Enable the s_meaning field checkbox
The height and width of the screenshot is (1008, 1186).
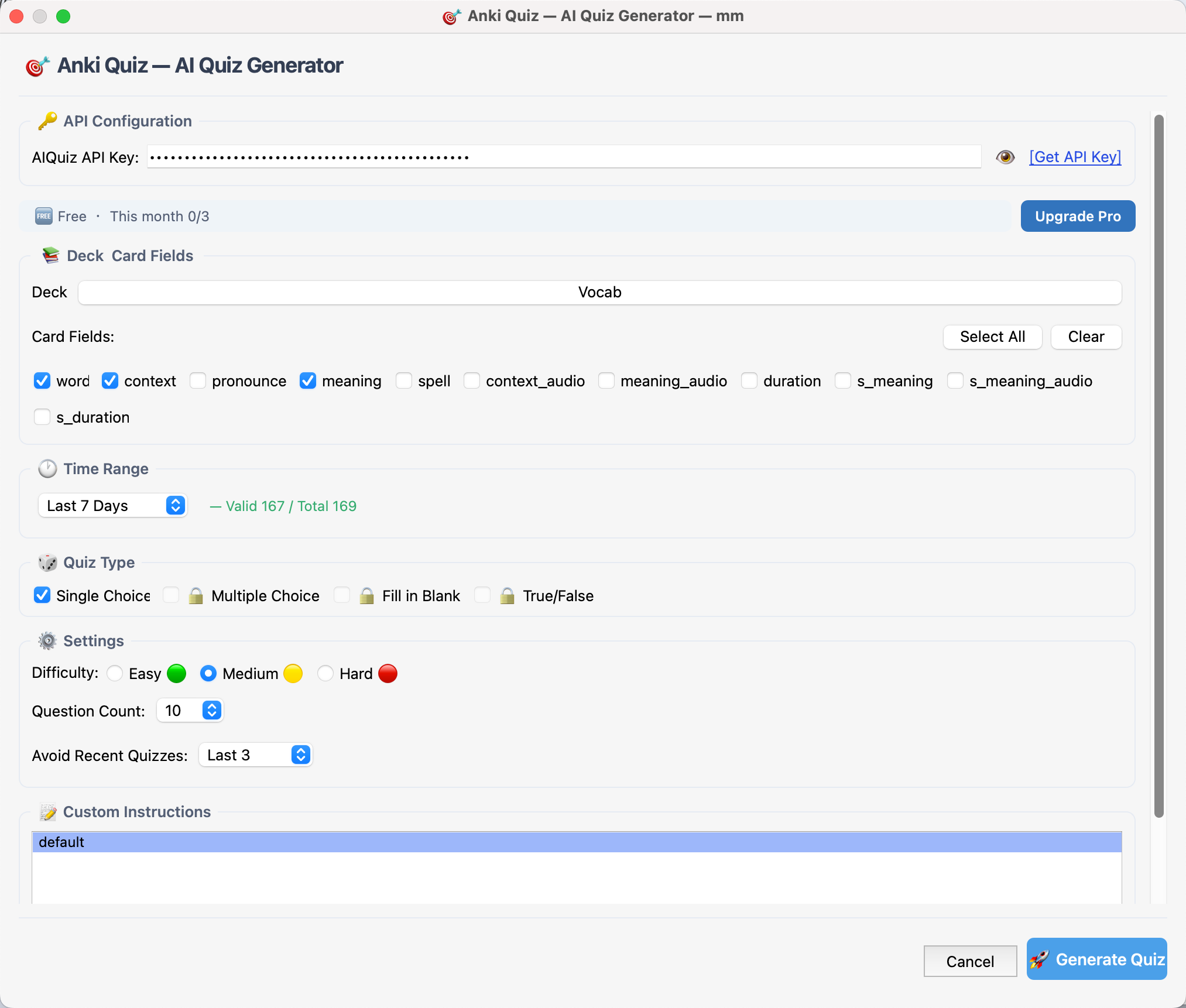point(843,381)
